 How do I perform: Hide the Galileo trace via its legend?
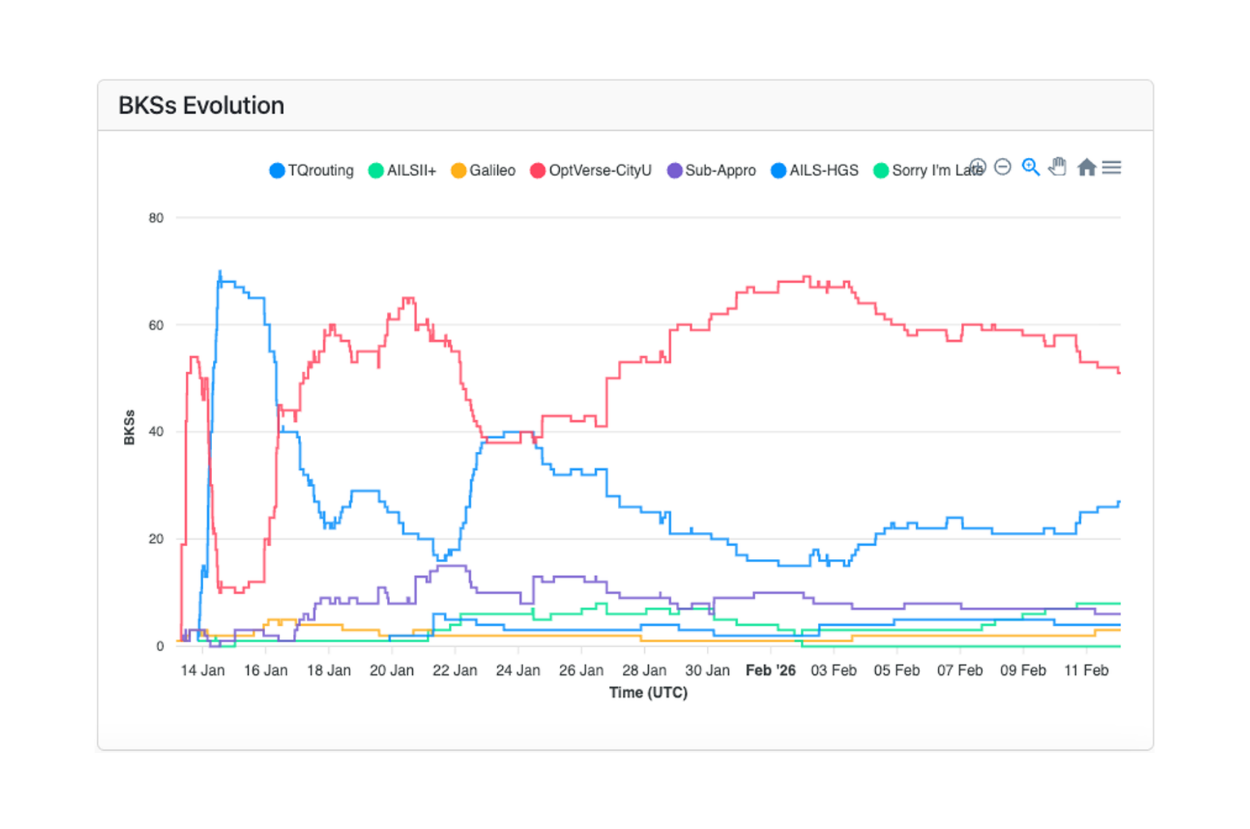(489, 170)
